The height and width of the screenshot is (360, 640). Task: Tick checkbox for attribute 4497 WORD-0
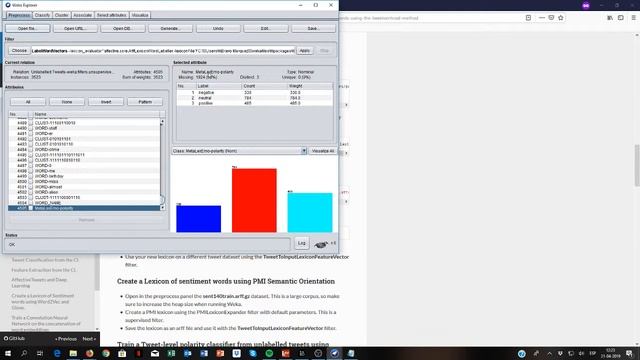click(31, 166)
